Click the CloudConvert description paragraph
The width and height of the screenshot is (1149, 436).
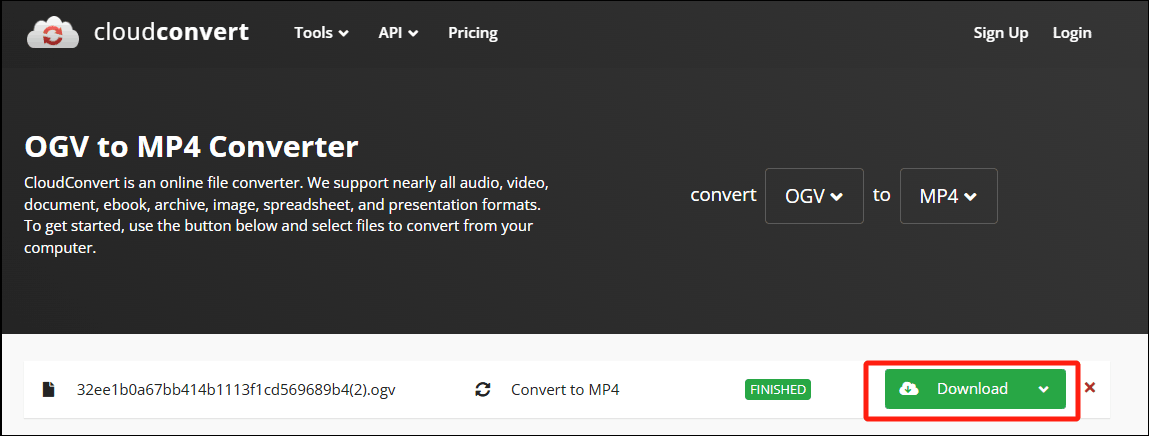pyautogui.click(x=286, y=216)
